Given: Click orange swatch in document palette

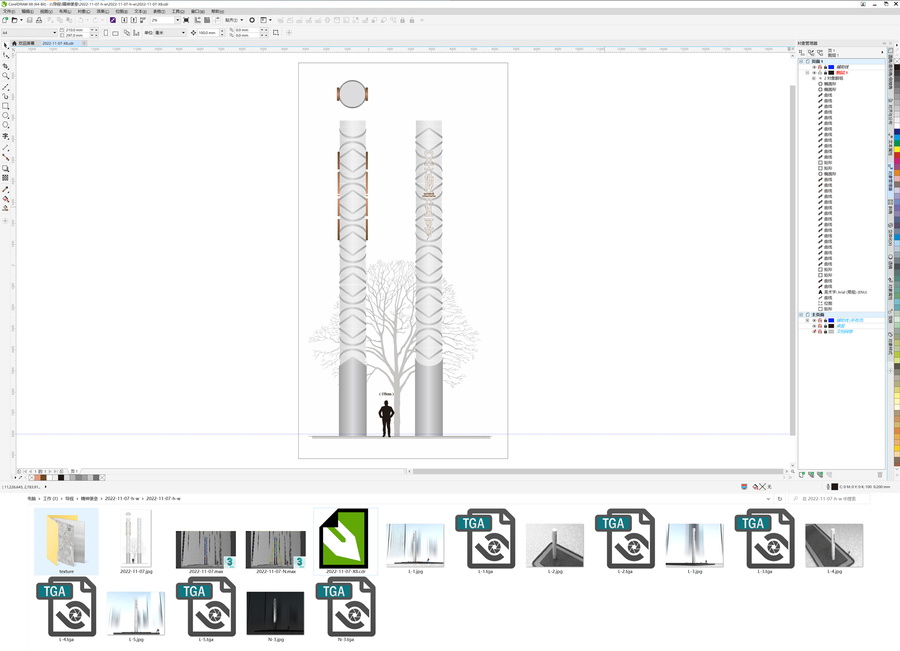Looking at the screenshot, I should click(x=37, y=478).
